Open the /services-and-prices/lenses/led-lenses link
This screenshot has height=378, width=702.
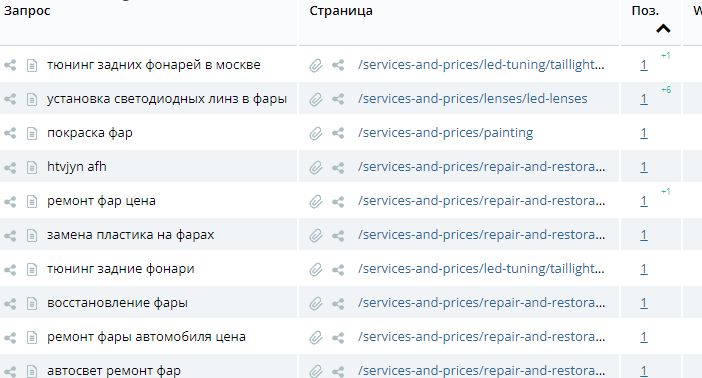[472, 99]
